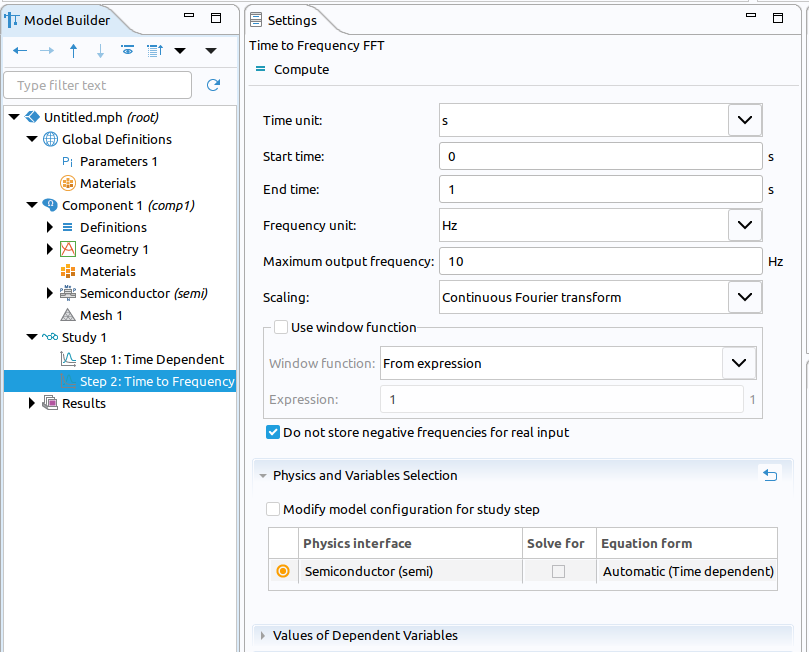Click the global Materials icon under Global Definitions
Viewport: 809px width, 652px height.
click(x=68, y=183)
